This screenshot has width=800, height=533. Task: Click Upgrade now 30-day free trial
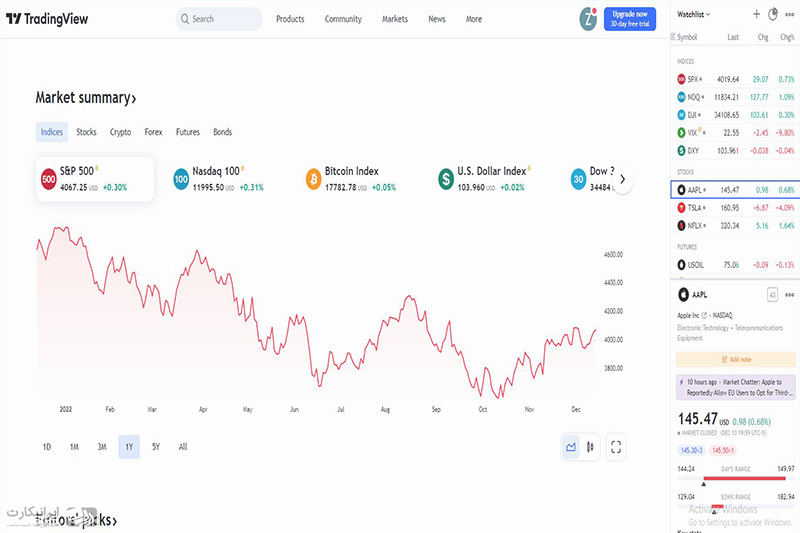click(630, 19)
